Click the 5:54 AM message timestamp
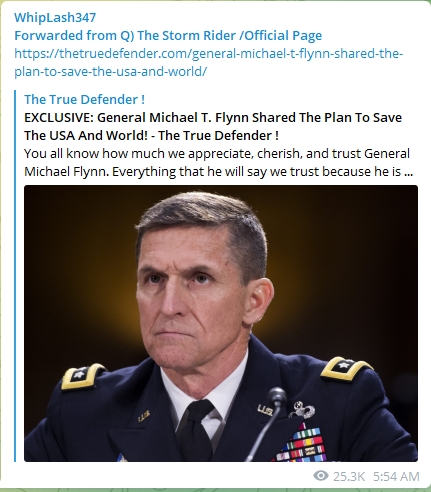 click(396, 476)
